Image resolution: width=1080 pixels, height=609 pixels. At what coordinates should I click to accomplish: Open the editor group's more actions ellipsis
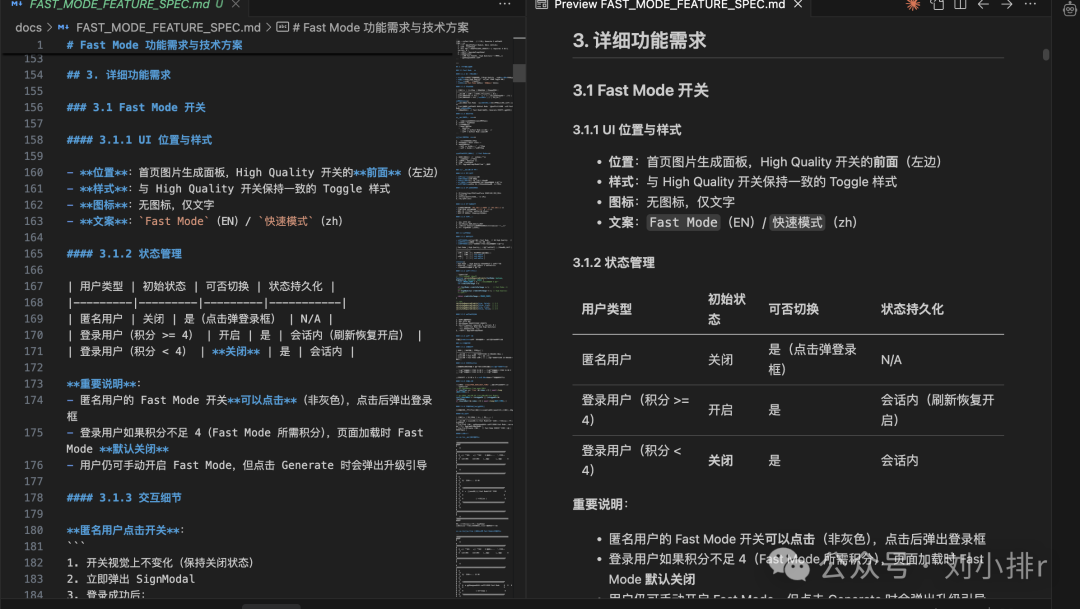(x=503, y=5)
